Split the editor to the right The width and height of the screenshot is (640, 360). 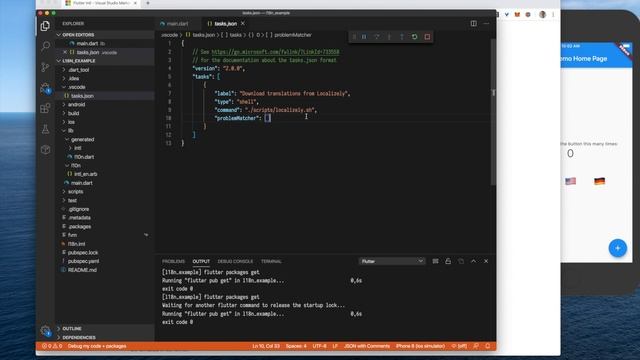click(473, 24)
